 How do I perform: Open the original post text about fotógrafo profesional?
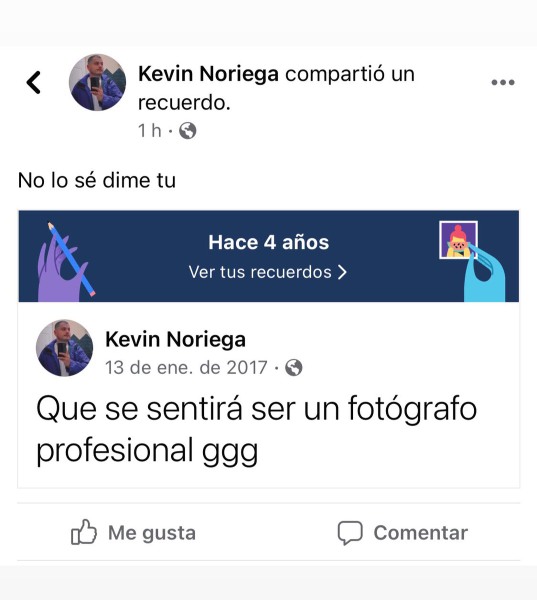point(256,429)
